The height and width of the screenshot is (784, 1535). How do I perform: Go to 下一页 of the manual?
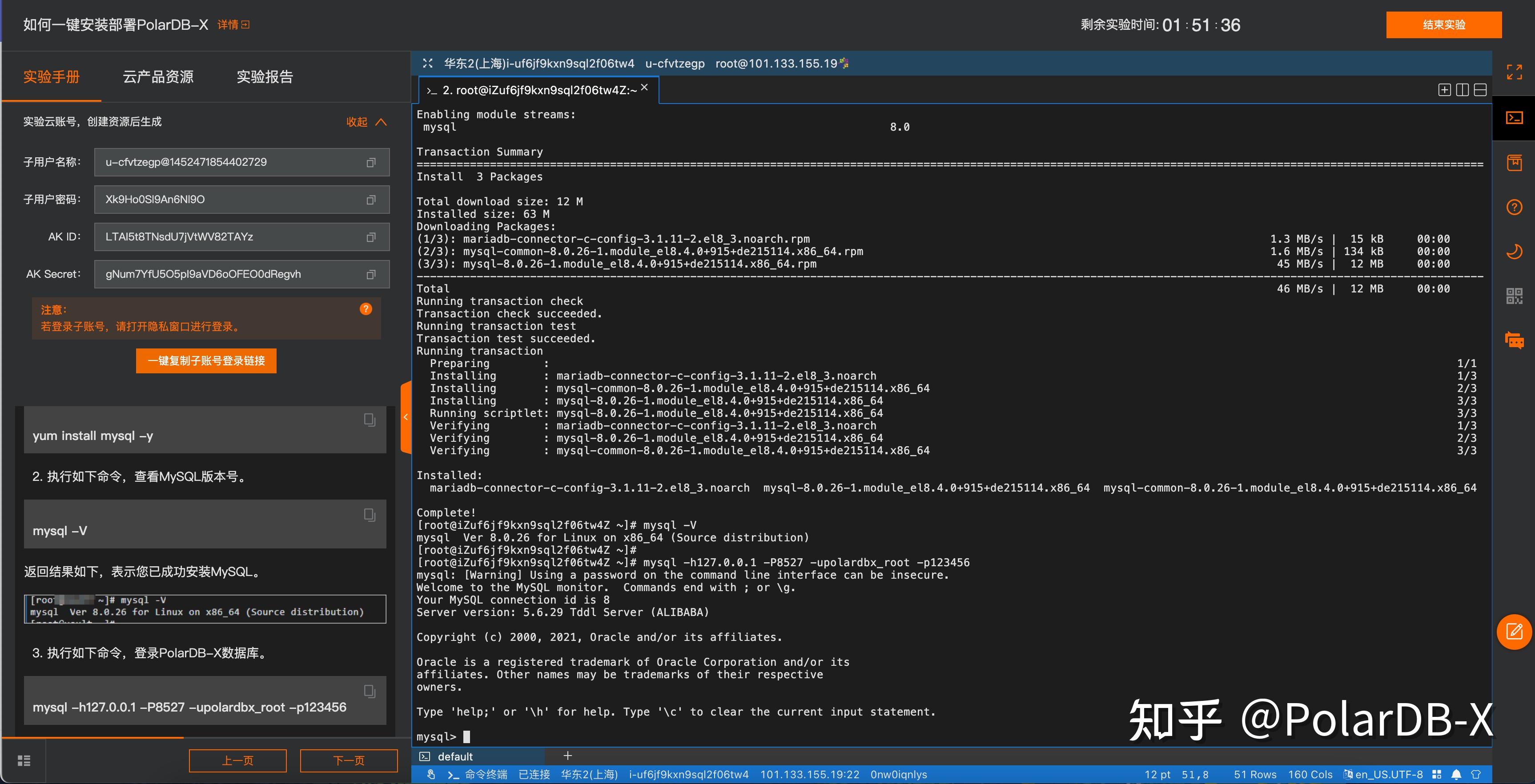(x=349, y=761)
